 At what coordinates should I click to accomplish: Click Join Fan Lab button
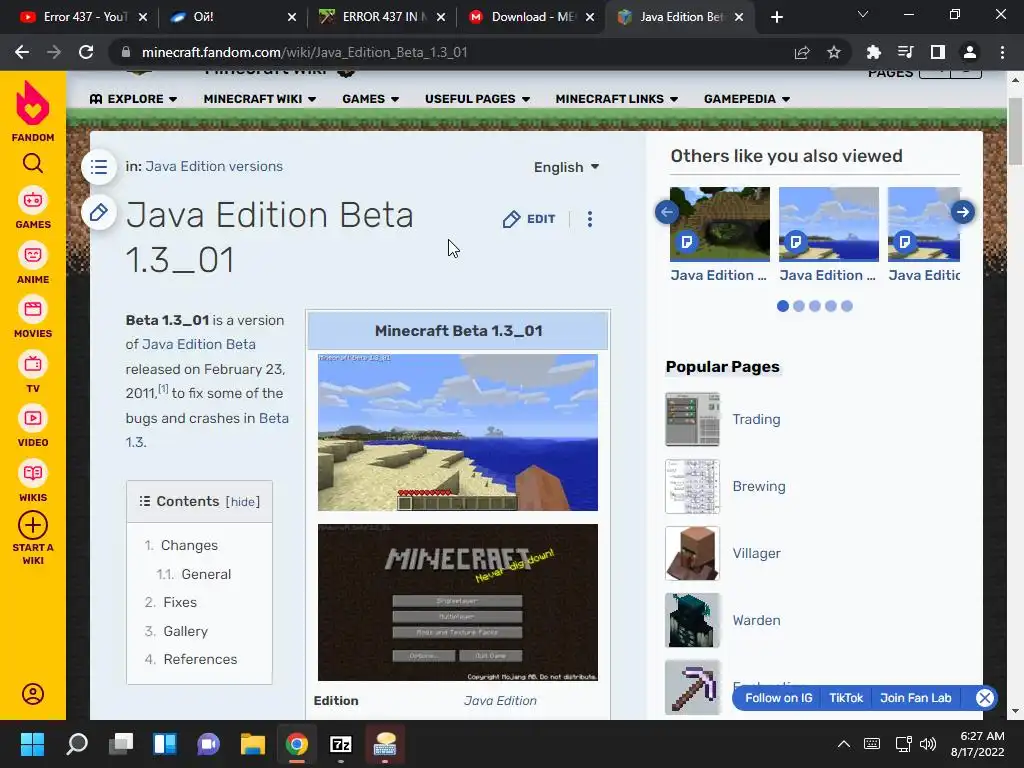point(916,698)
